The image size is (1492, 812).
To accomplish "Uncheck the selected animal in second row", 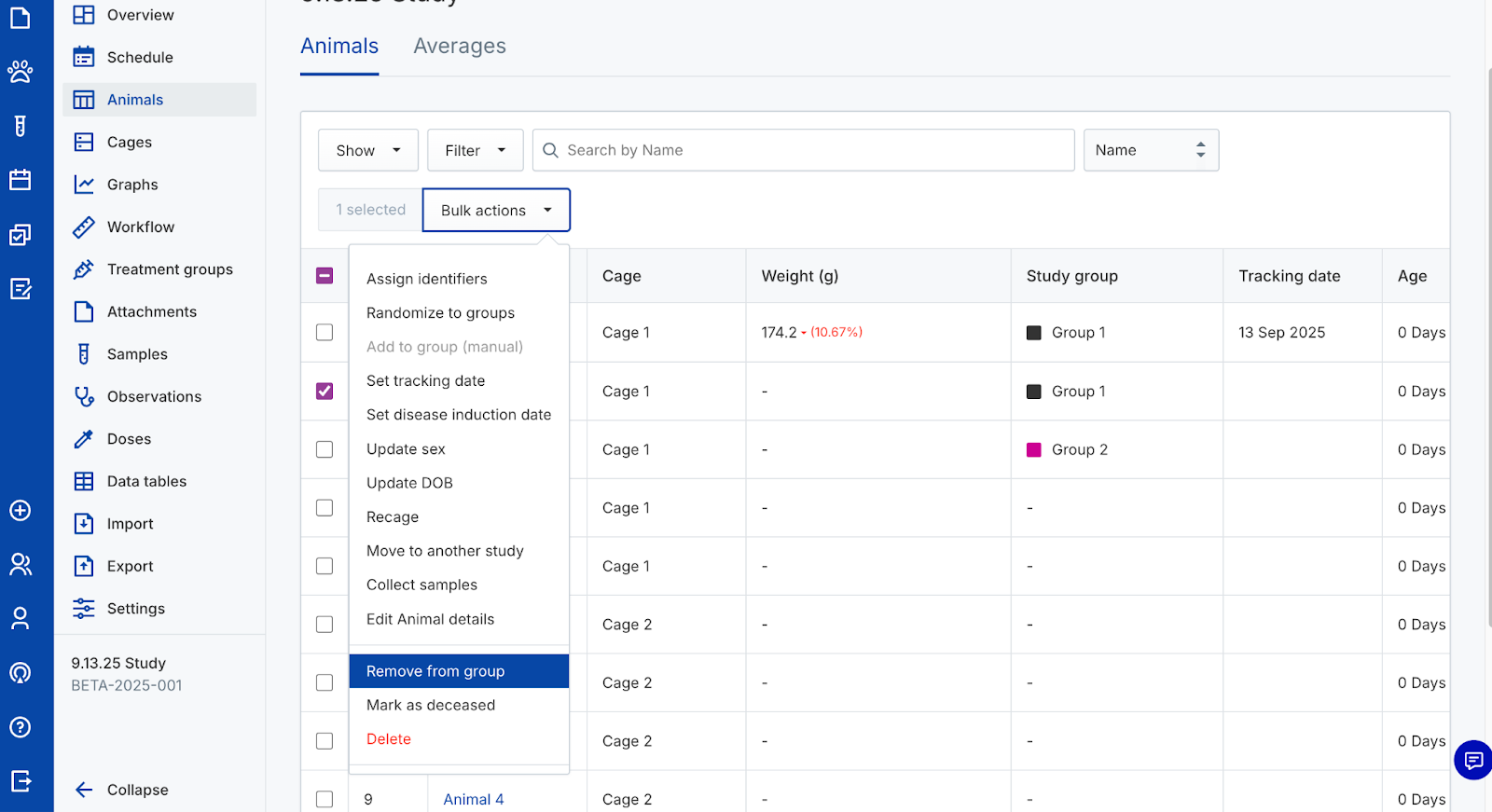I will (x=325, y=392).
